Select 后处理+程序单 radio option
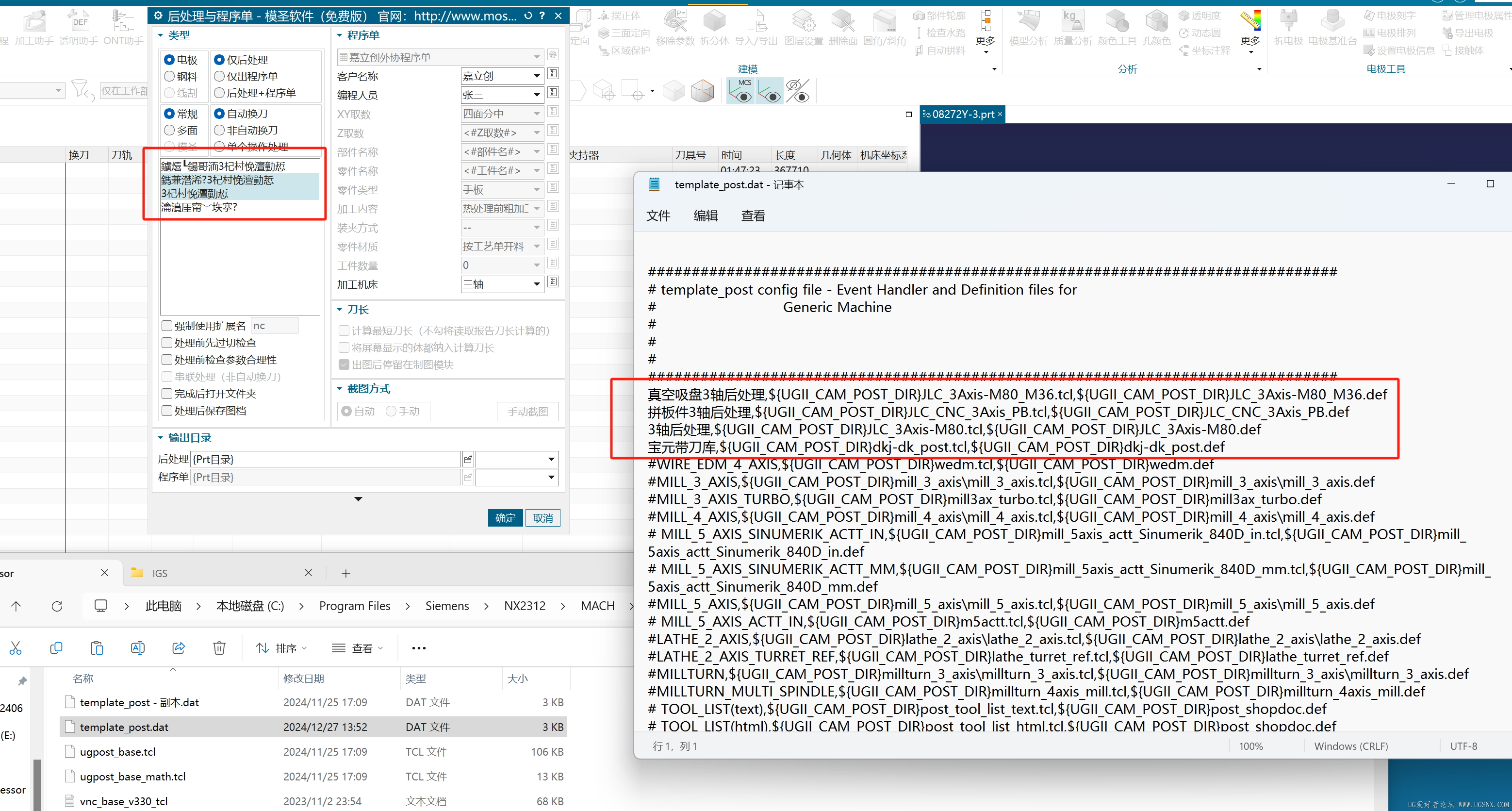This screenshot has width=1512, height=811. 219,93
